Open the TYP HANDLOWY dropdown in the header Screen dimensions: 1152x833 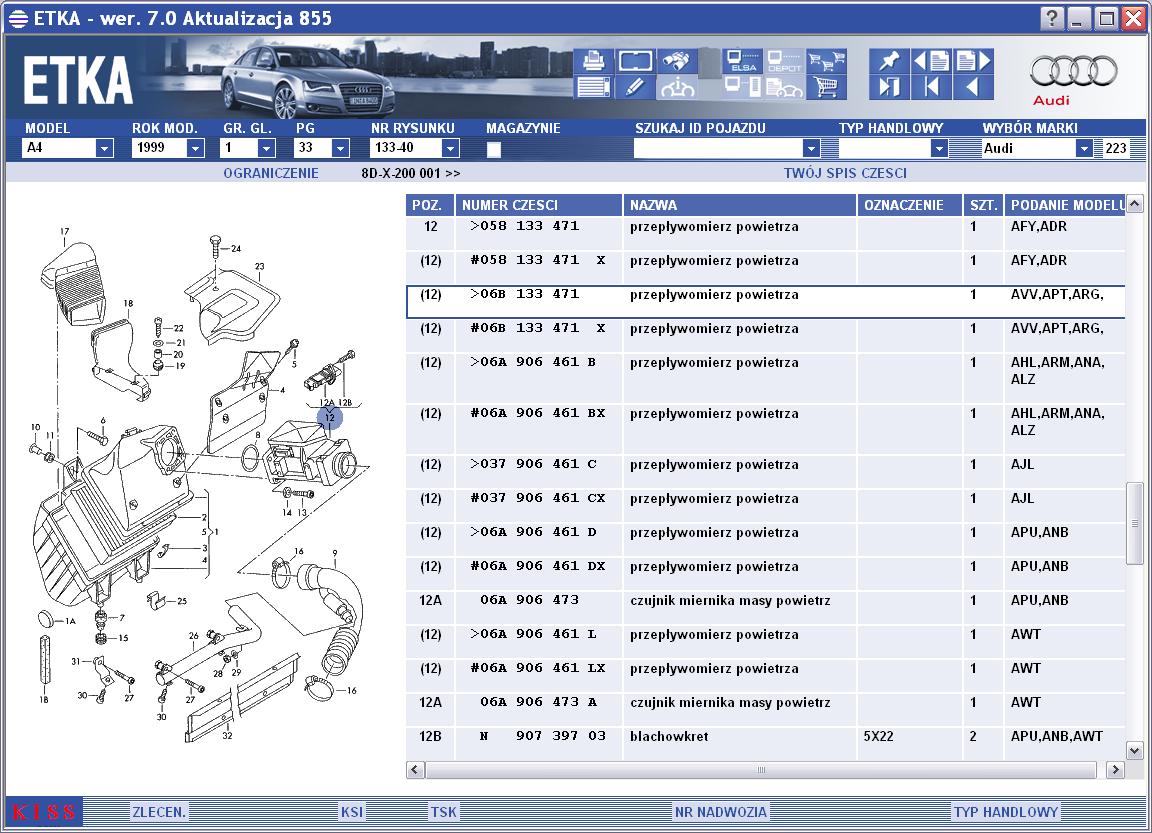pyautogui.click(x=939, y=148)
